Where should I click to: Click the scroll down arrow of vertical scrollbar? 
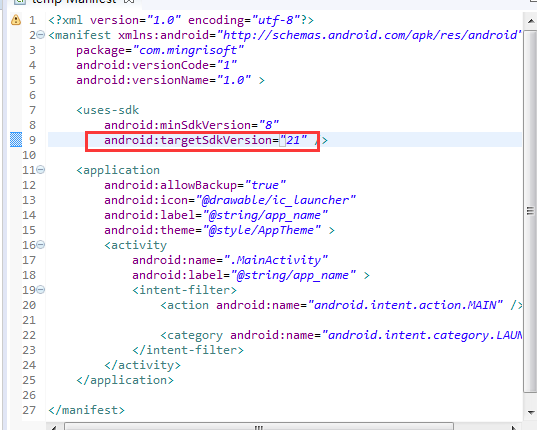pos(530,412)
